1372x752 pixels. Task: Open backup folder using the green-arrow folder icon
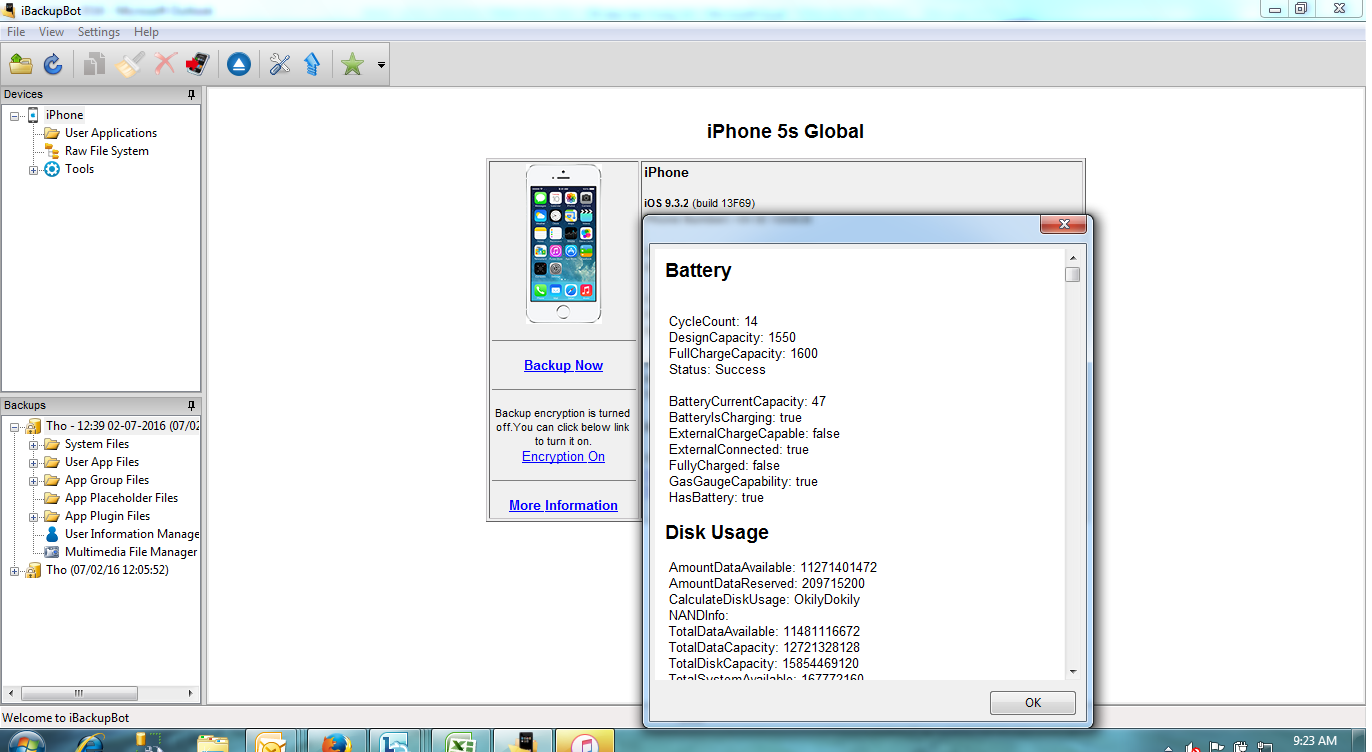click(21, 65)
